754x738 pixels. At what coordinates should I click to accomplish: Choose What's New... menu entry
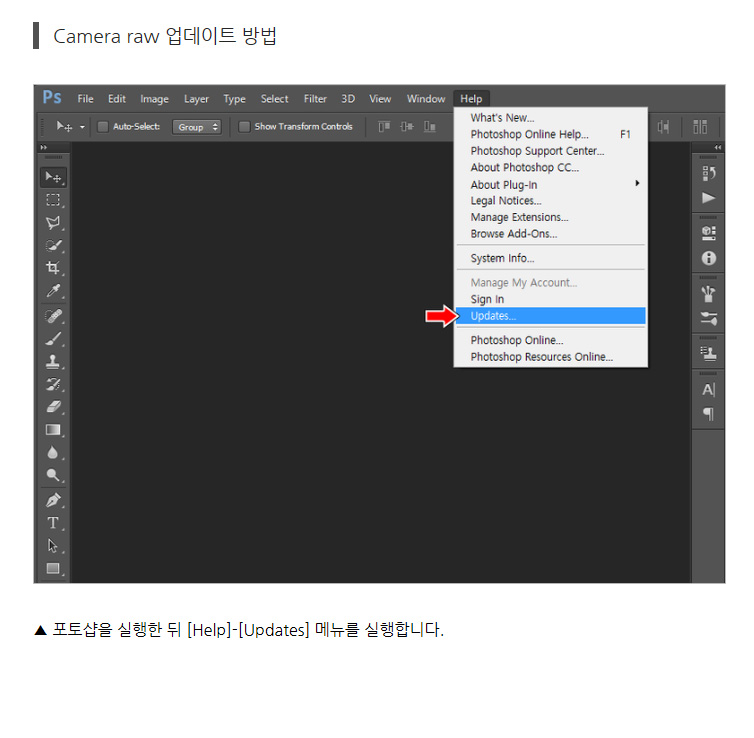click(551, 118)
